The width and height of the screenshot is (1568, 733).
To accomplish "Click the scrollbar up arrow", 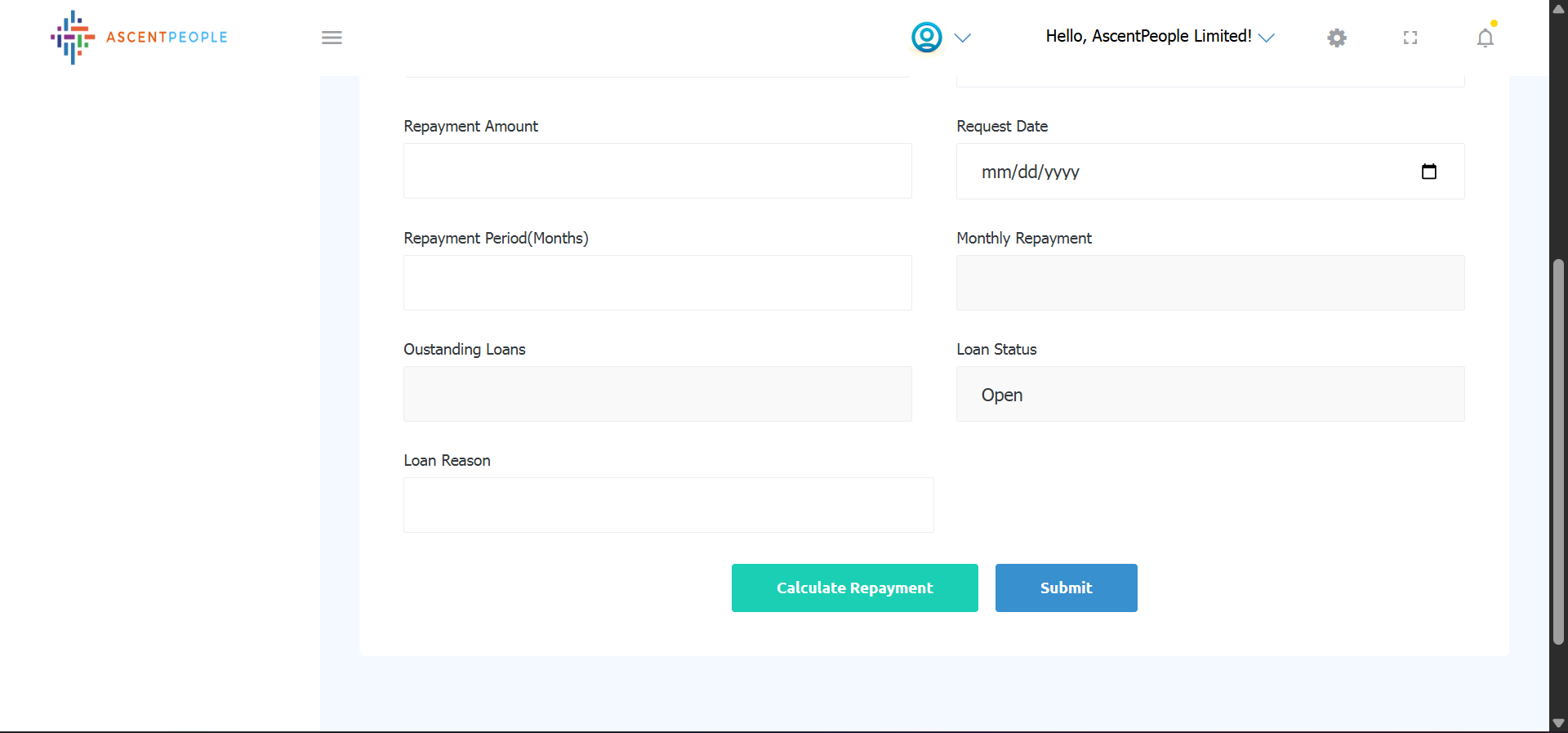I will (1558, 9).
